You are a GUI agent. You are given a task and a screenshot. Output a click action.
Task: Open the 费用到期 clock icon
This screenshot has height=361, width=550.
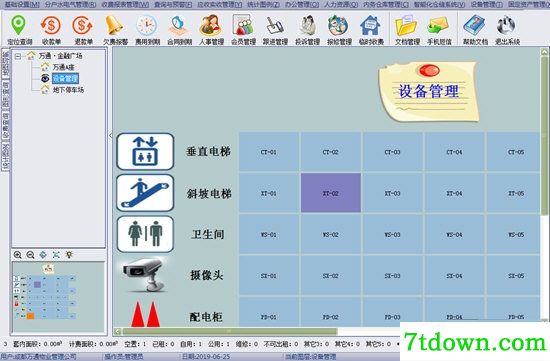(x=147, y=29)
